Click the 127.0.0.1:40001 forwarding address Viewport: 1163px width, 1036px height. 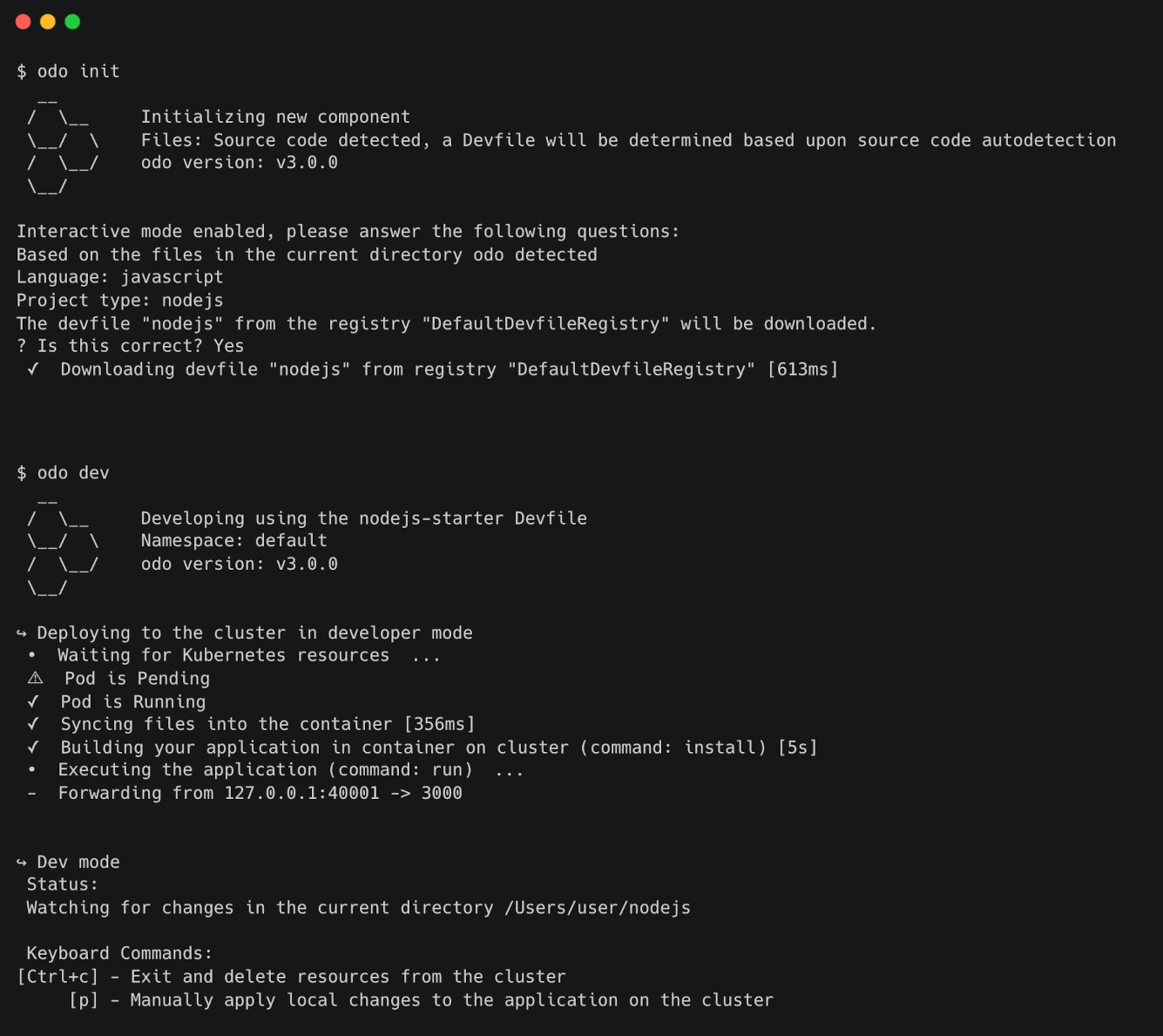pos(301,793)
